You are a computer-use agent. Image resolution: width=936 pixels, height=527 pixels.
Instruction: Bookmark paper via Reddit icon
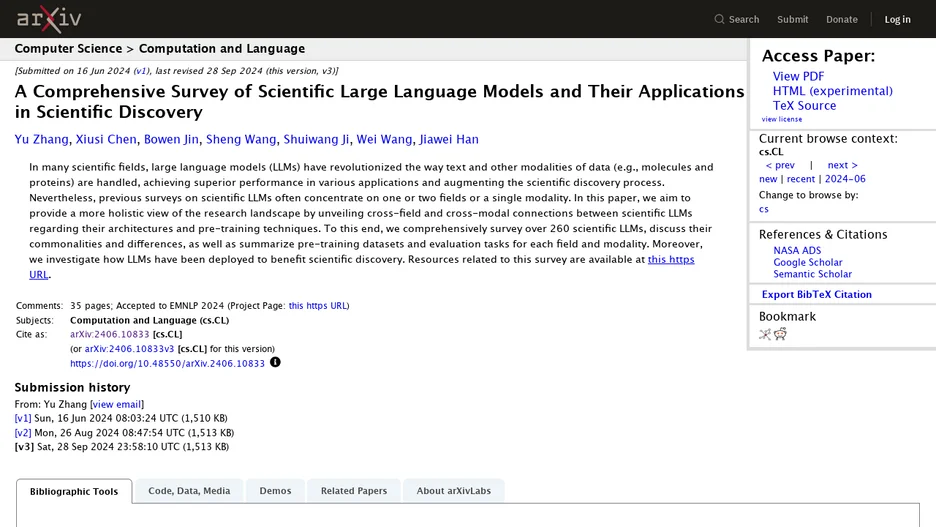pos(780,334)
